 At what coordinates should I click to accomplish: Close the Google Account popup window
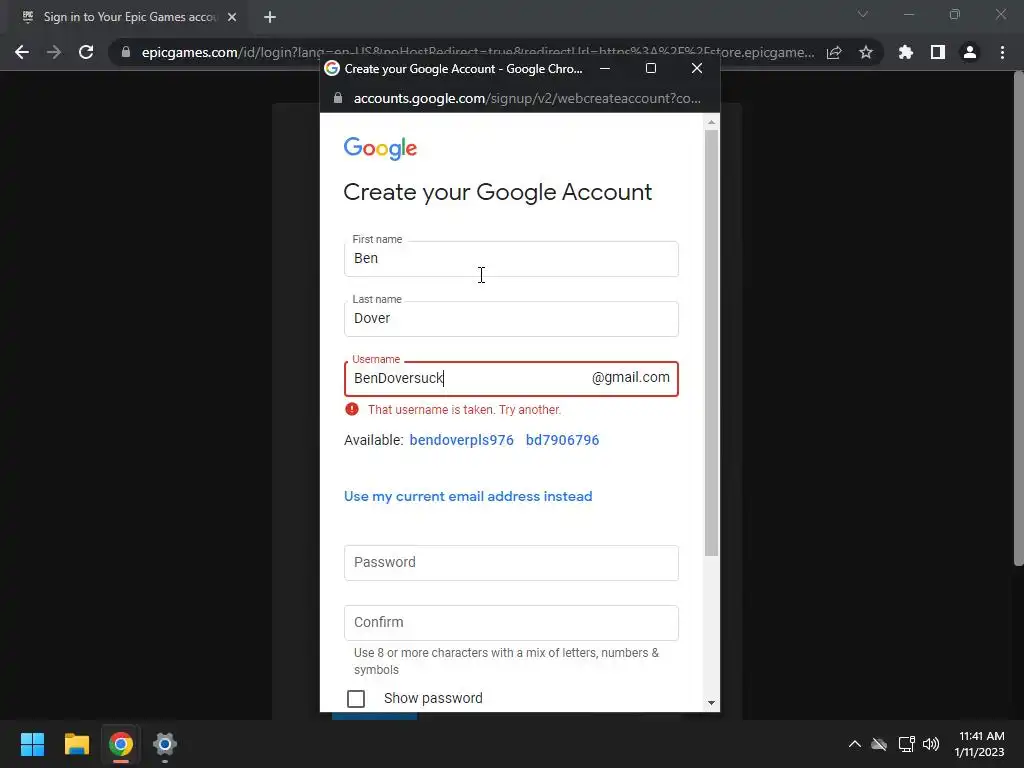click(x=697, y=68)
